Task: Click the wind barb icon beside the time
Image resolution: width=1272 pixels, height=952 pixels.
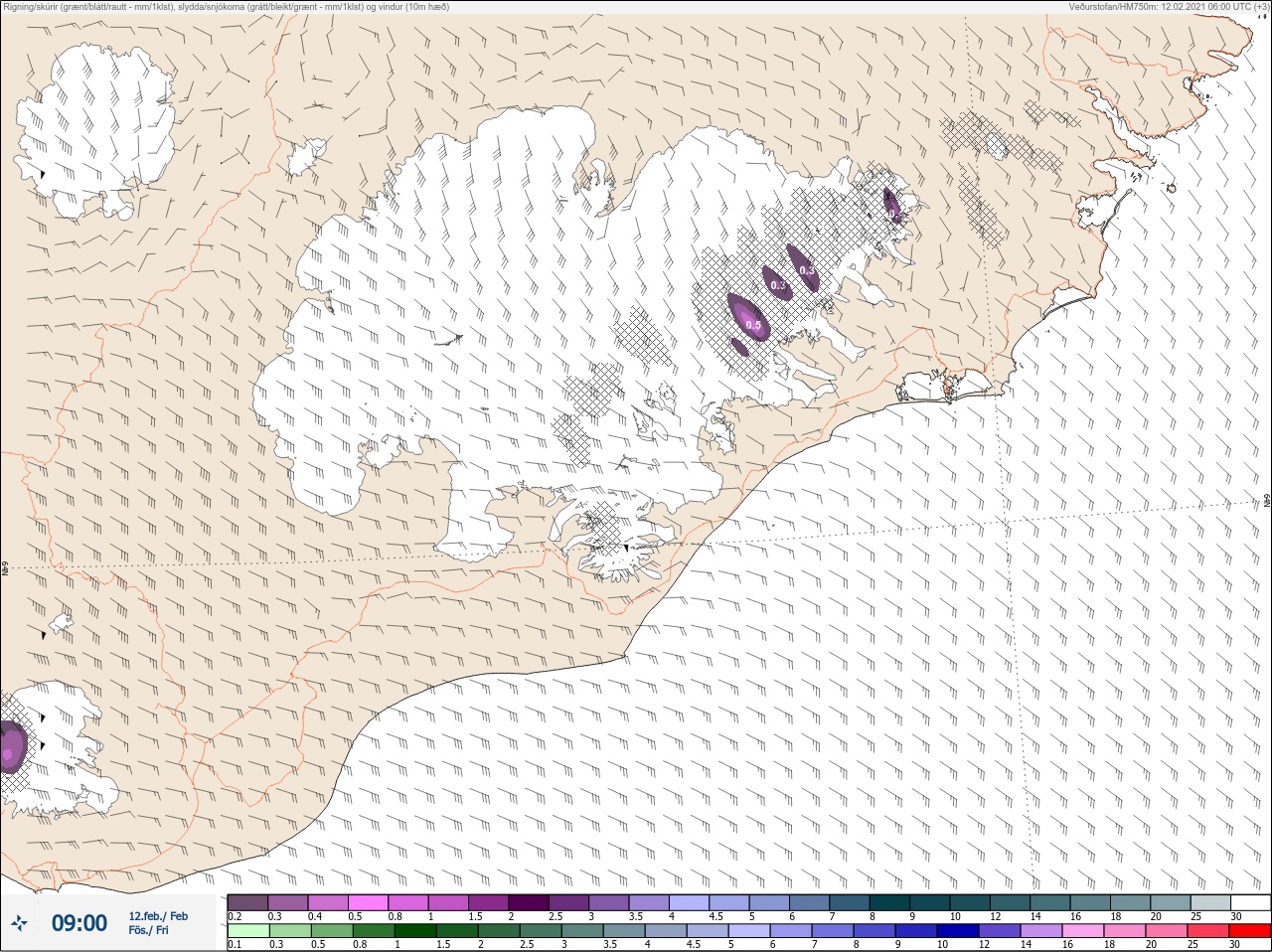Action: click(19, 923)
